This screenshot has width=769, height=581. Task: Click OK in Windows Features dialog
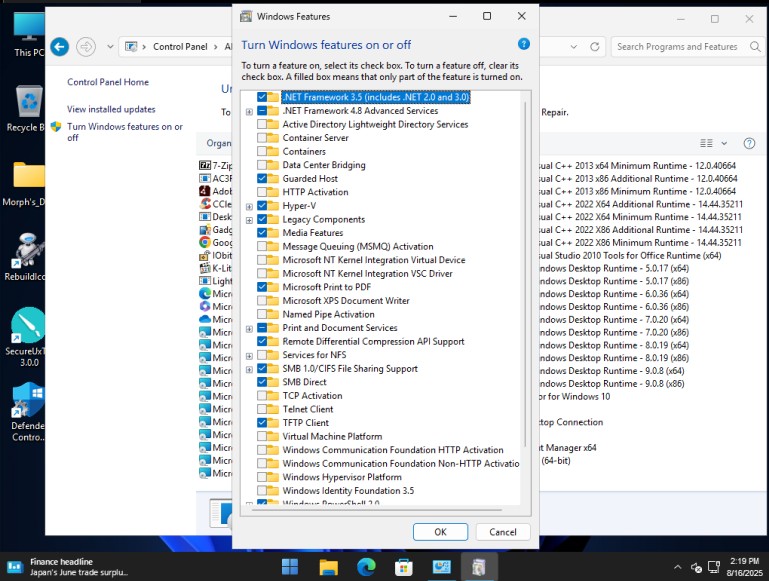coord(440,532)
